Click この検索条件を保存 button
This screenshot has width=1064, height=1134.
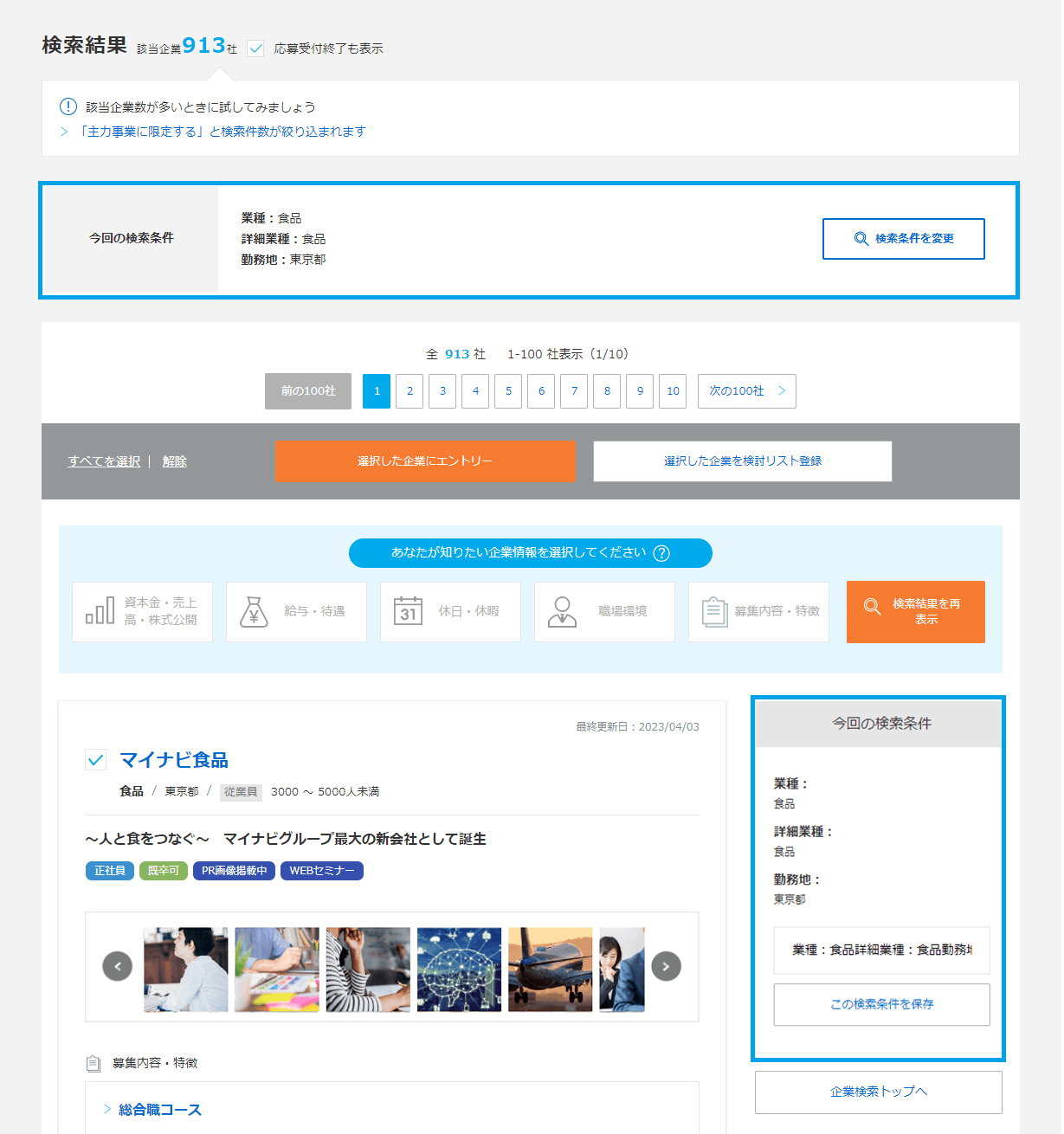coord(881,1005)
